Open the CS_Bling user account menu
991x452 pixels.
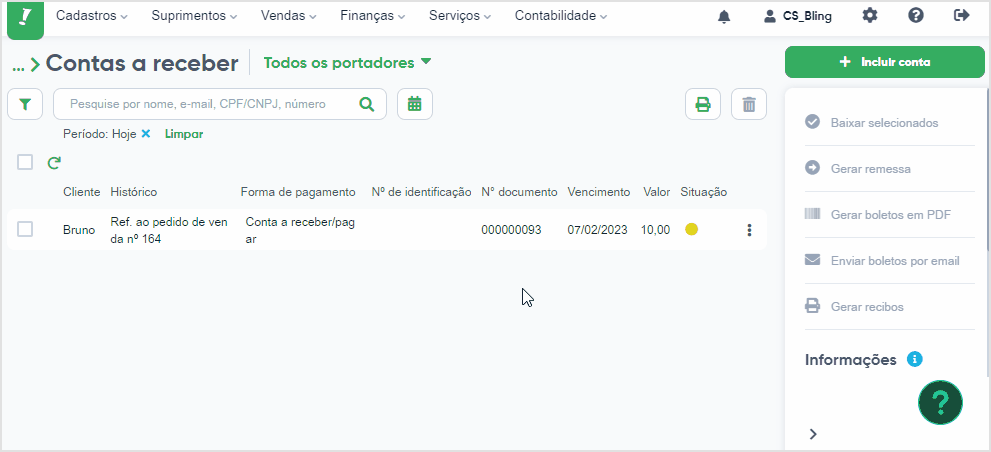[x=798, y=16]
